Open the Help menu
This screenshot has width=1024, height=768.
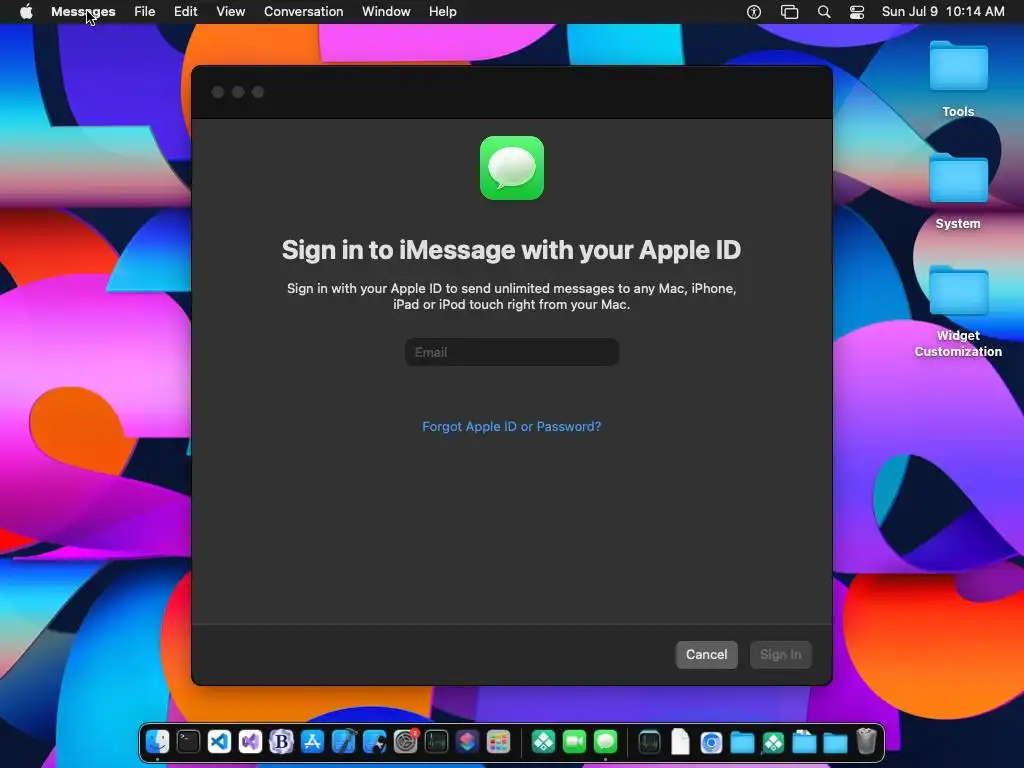point(442,12)
